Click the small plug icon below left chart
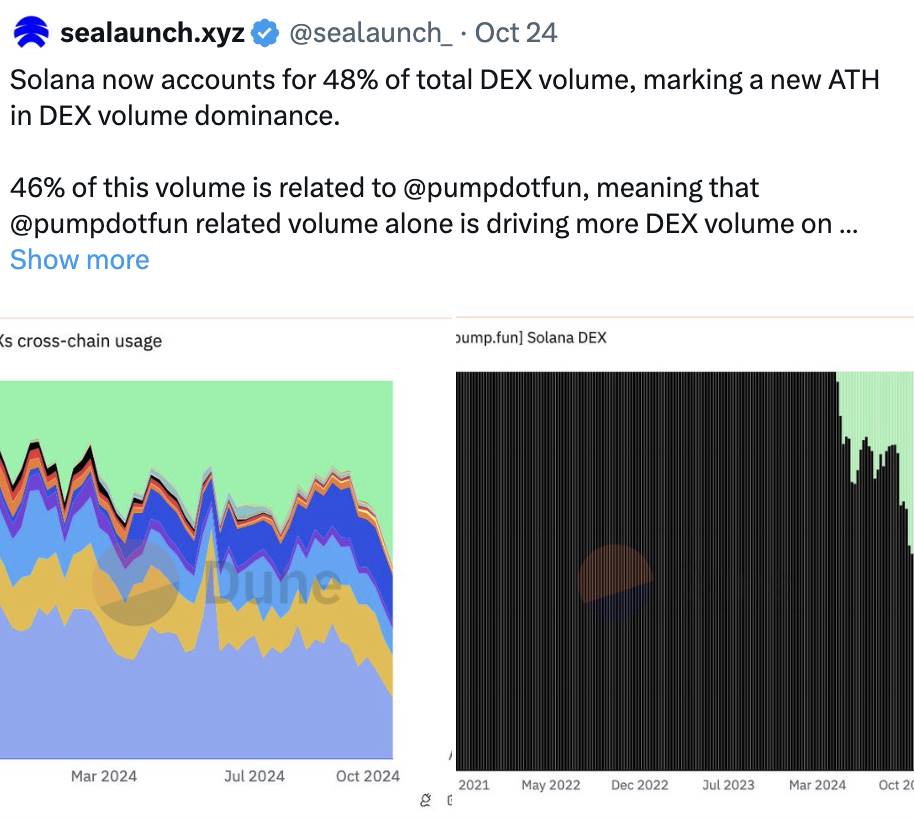914x820 pixels. pos(427,801)
